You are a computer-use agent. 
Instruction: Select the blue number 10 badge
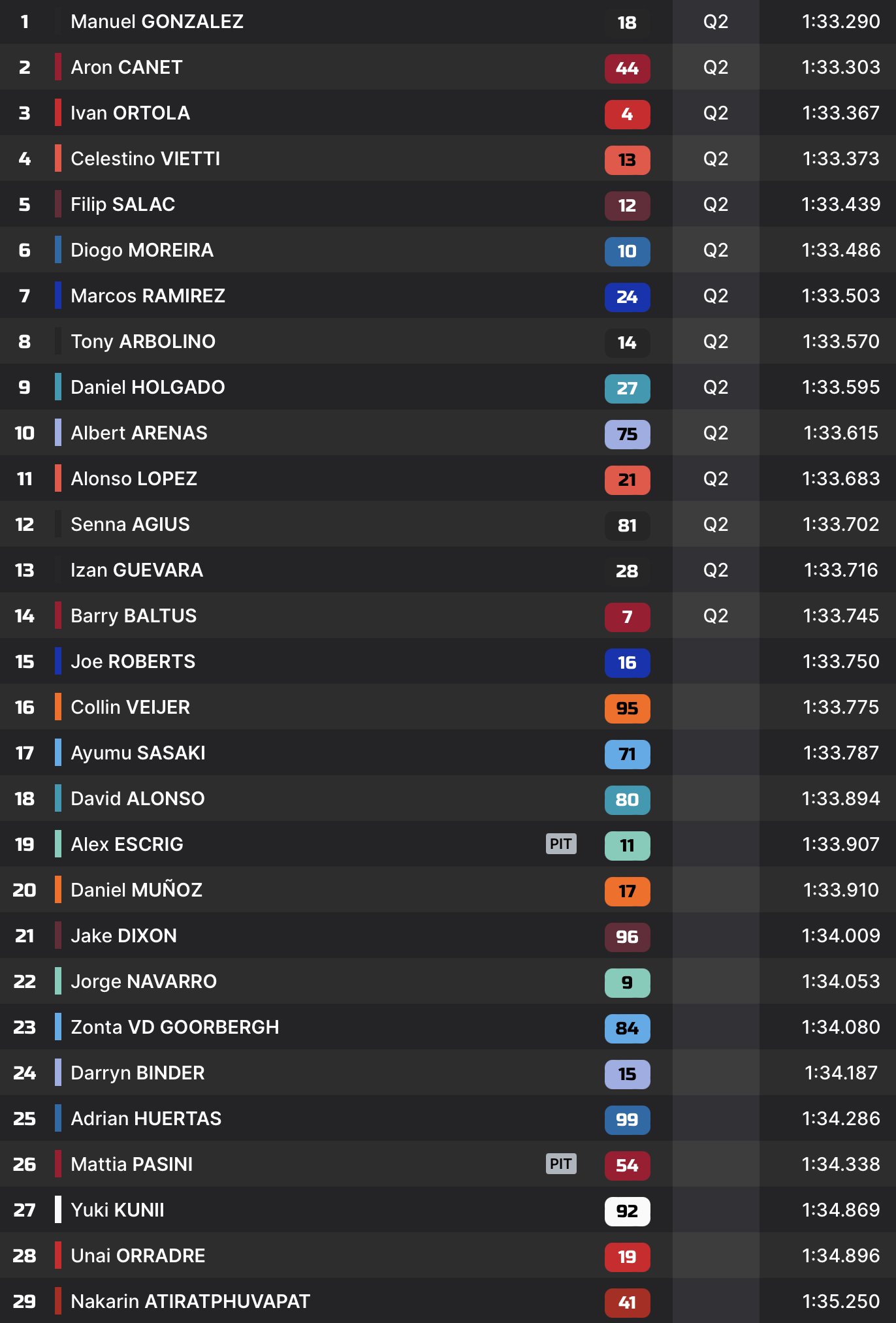coord(627,251)
